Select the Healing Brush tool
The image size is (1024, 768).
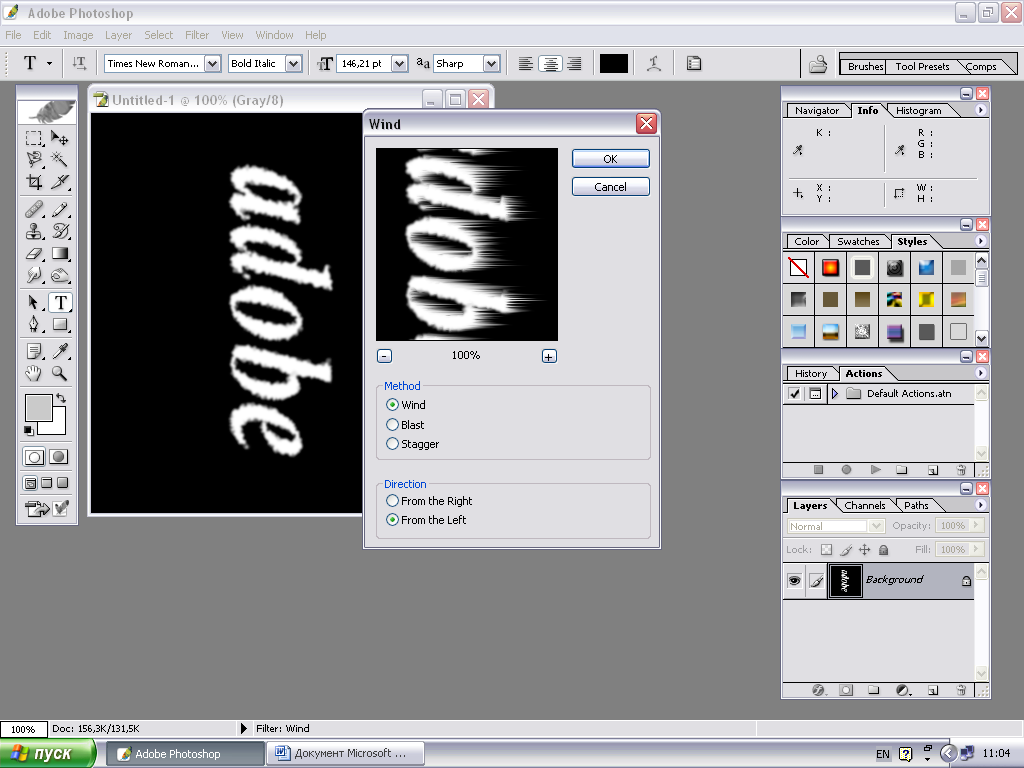(x=34, y=210)
